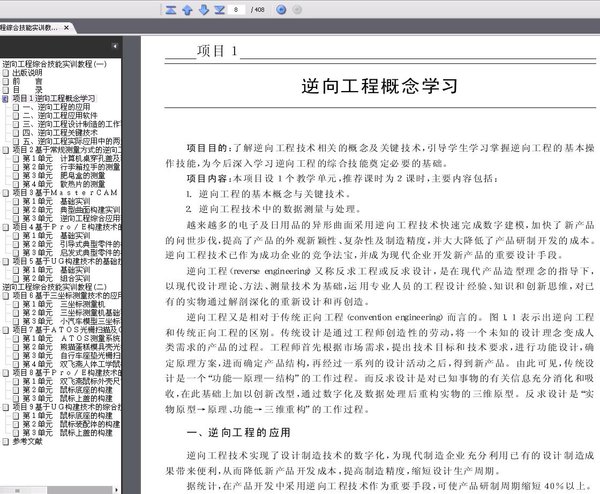The width and height of the screenshot is (600, 494).
Task: Open bookmark 第3单元 肥皂盒的测量
Action: point(64,175)
